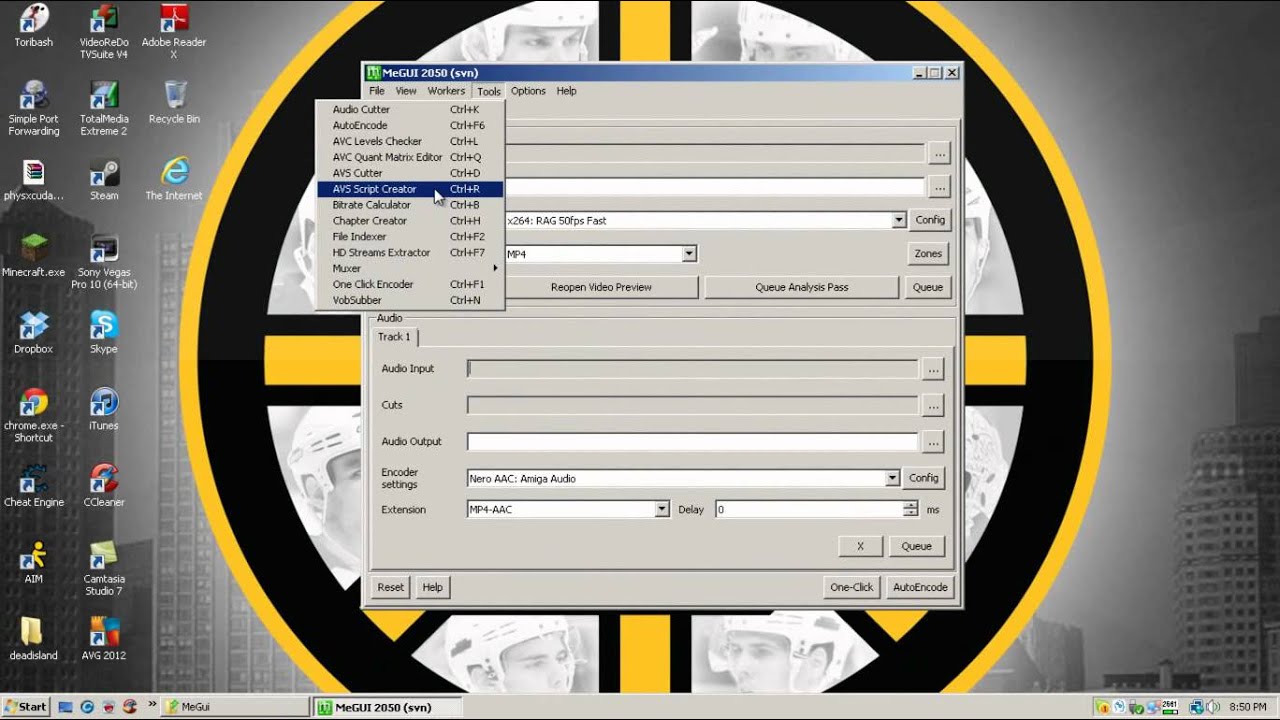Select Chapter Creator menu item
The image size is (1280, 720).
pyautogui.click(x=410, y=221)
